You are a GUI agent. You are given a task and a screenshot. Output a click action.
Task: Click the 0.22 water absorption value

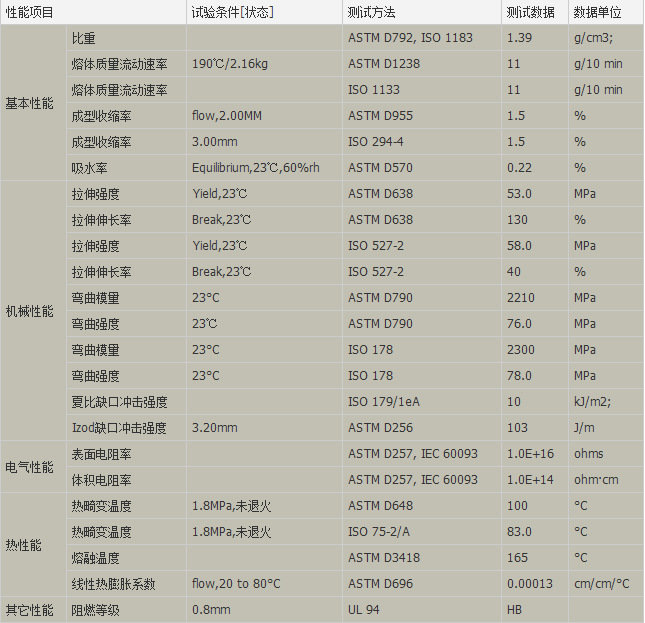[x=535, y=168]
